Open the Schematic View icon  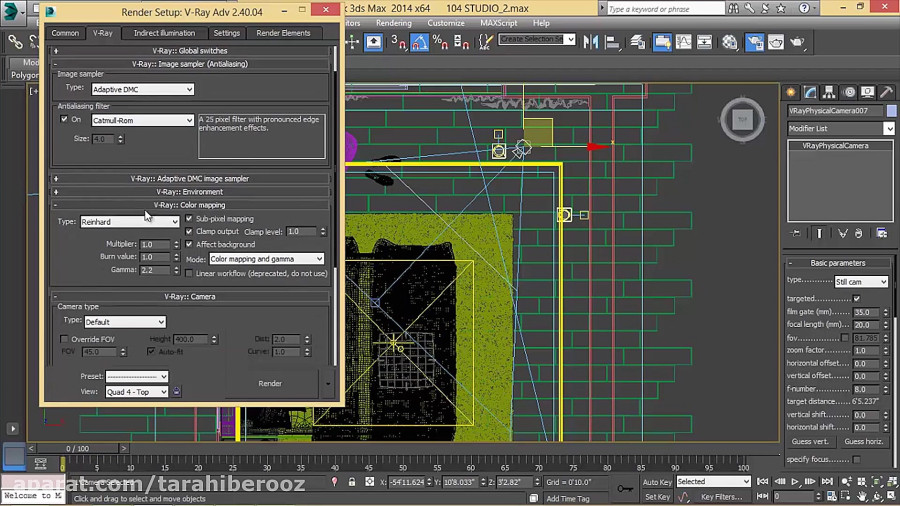(704, 42)
